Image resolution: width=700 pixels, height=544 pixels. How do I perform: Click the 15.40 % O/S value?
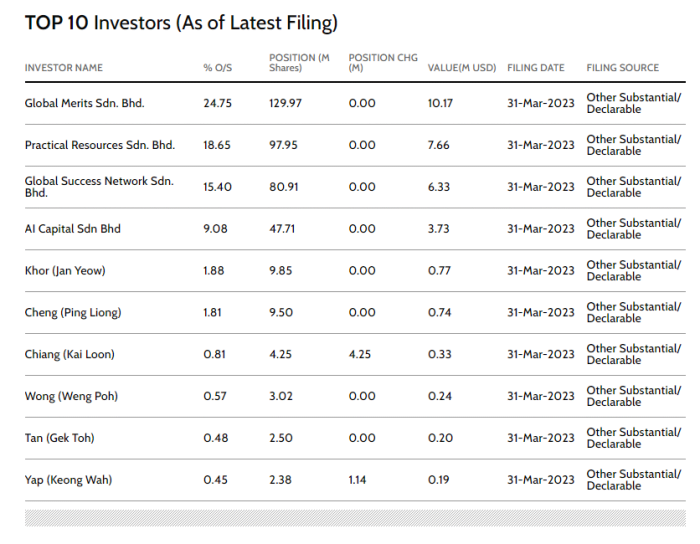click(x=217, y=187)
